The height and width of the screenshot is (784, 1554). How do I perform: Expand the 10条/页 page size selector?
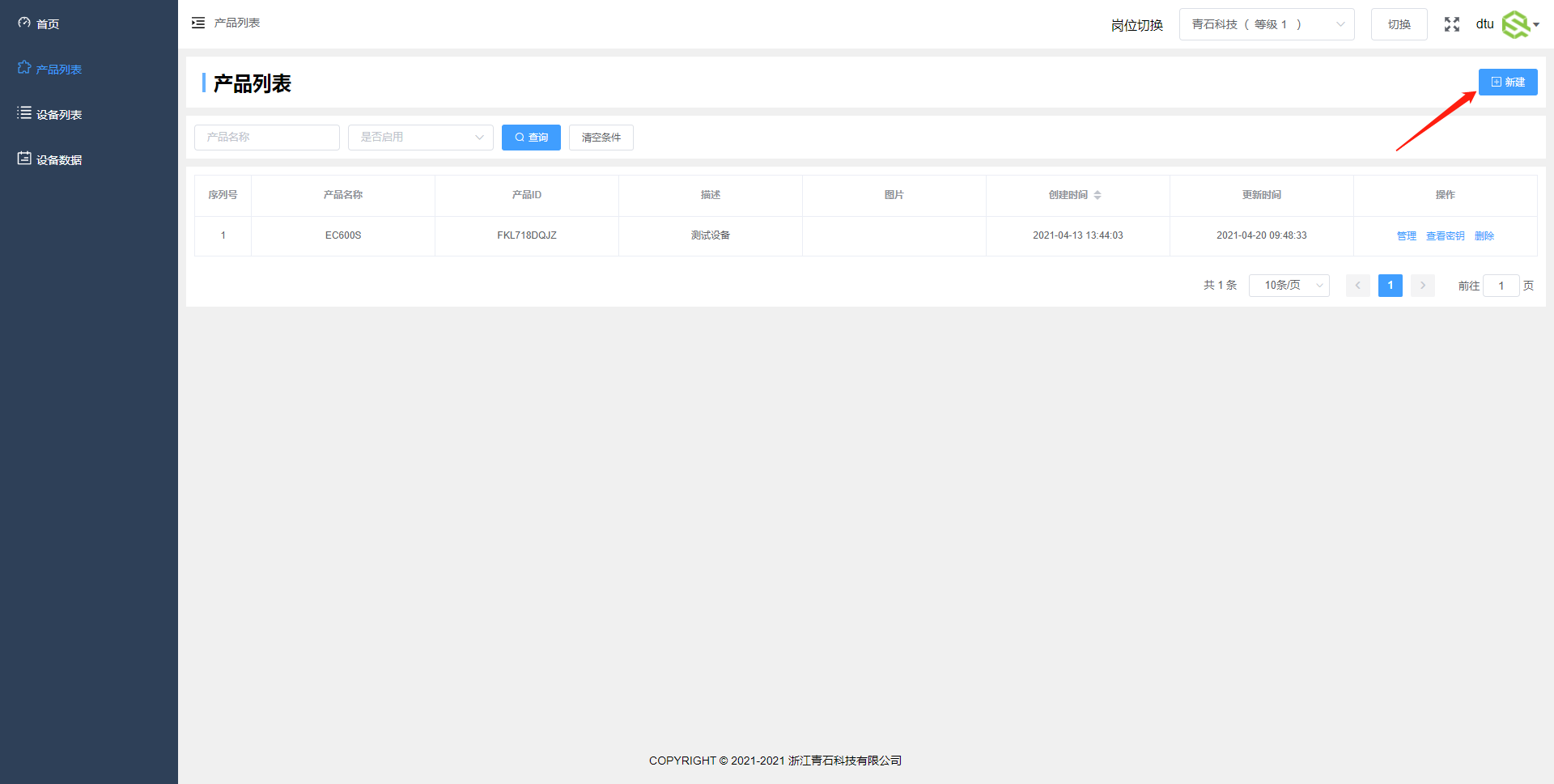[1289, 286]
